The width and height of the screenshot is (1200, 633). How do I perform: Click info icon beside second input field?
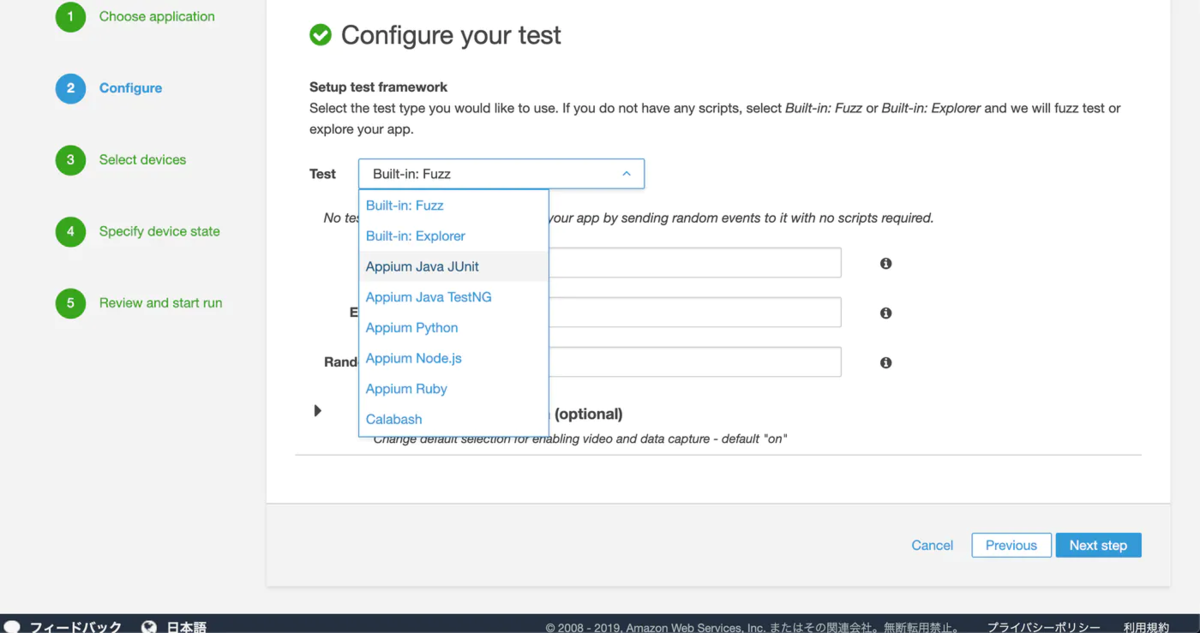click(x=886, y=313)
